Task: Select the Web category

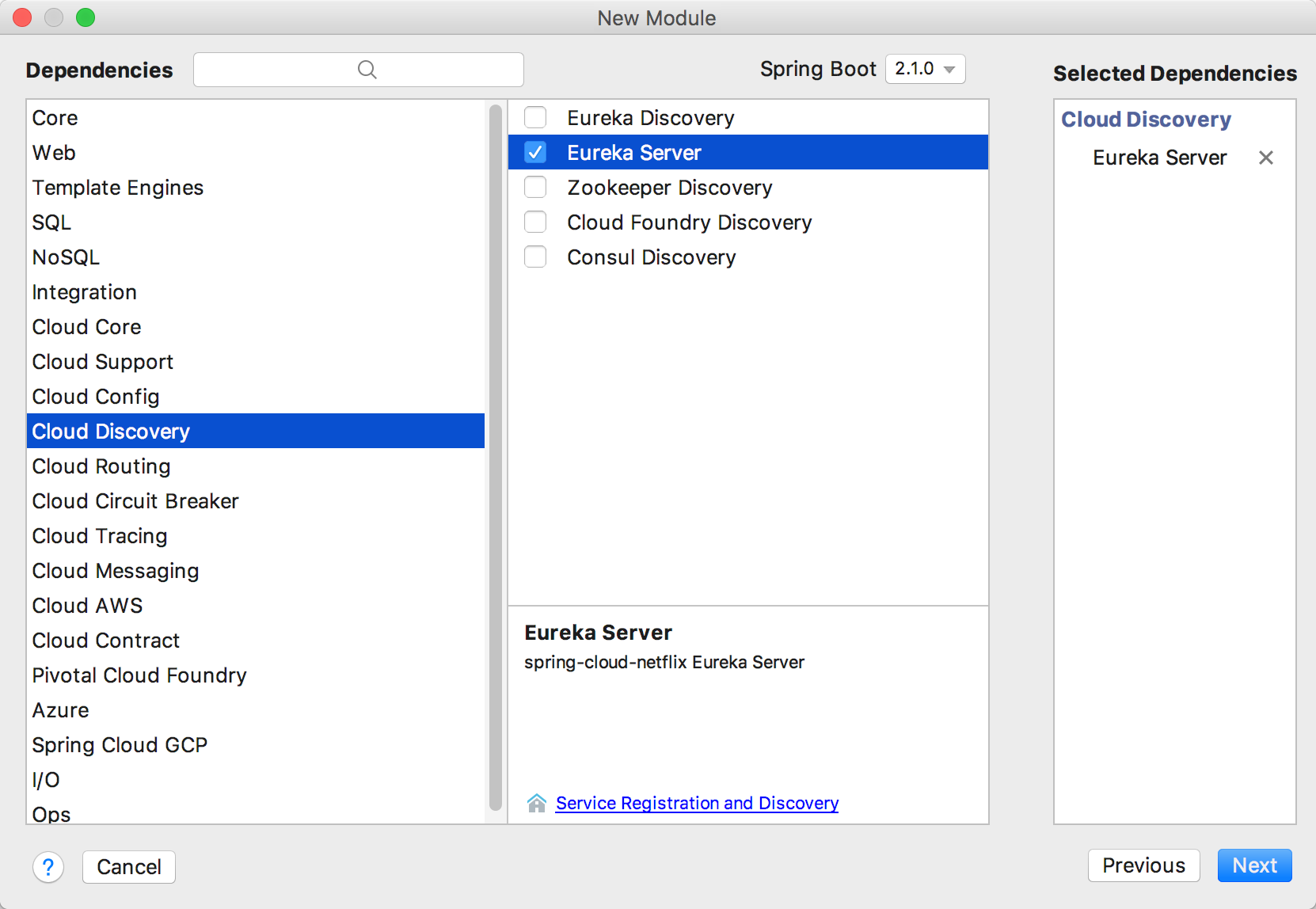Action: pos(256,153)
